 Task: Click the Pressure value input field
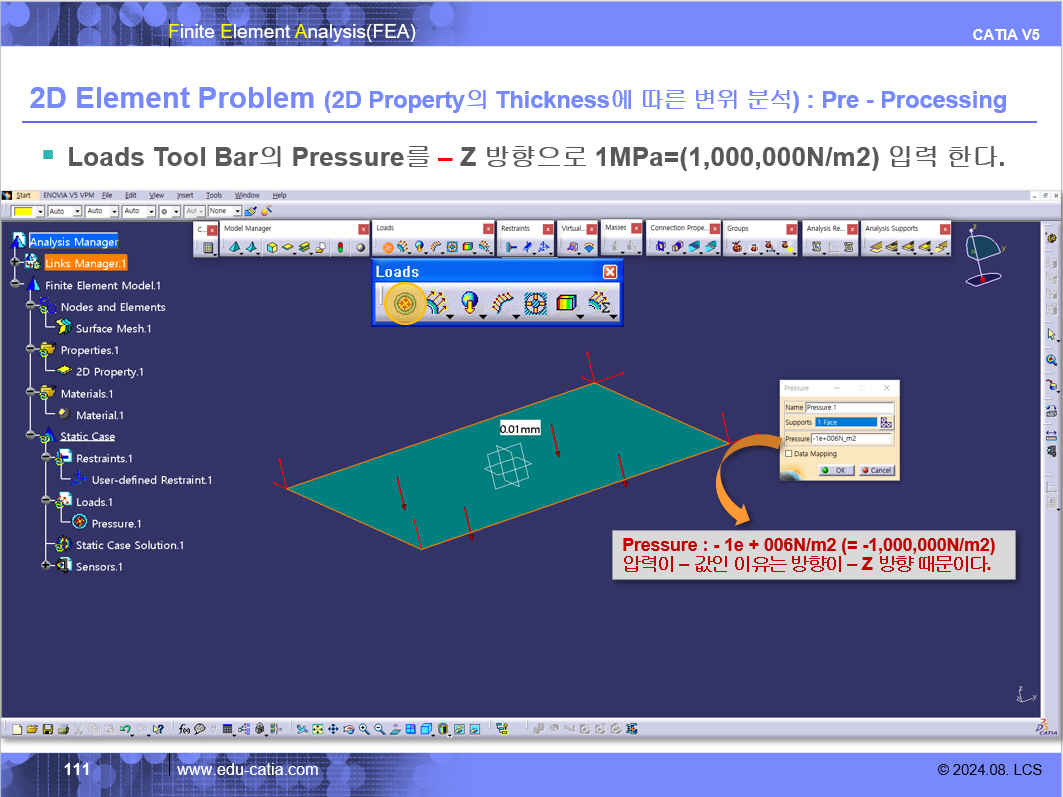coord(851,438)
